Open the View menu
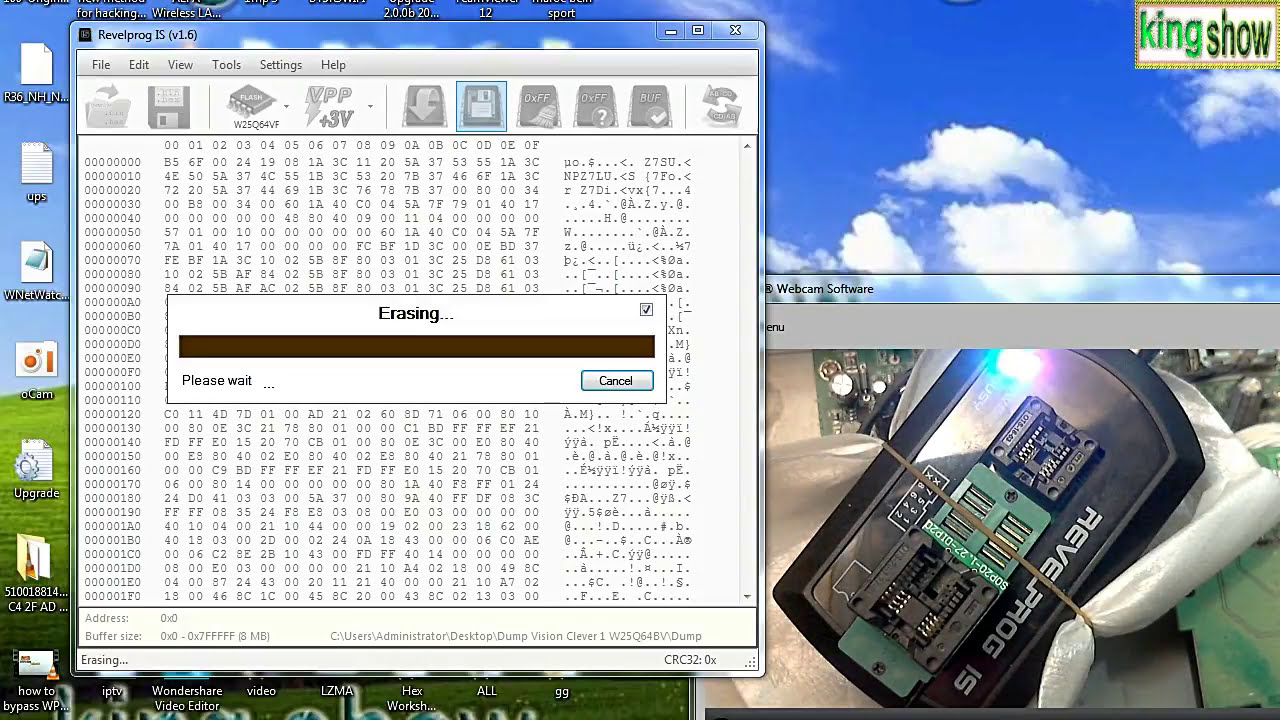Image resolution: width=1280 pixels, height=720 pixels. point(180,65)
